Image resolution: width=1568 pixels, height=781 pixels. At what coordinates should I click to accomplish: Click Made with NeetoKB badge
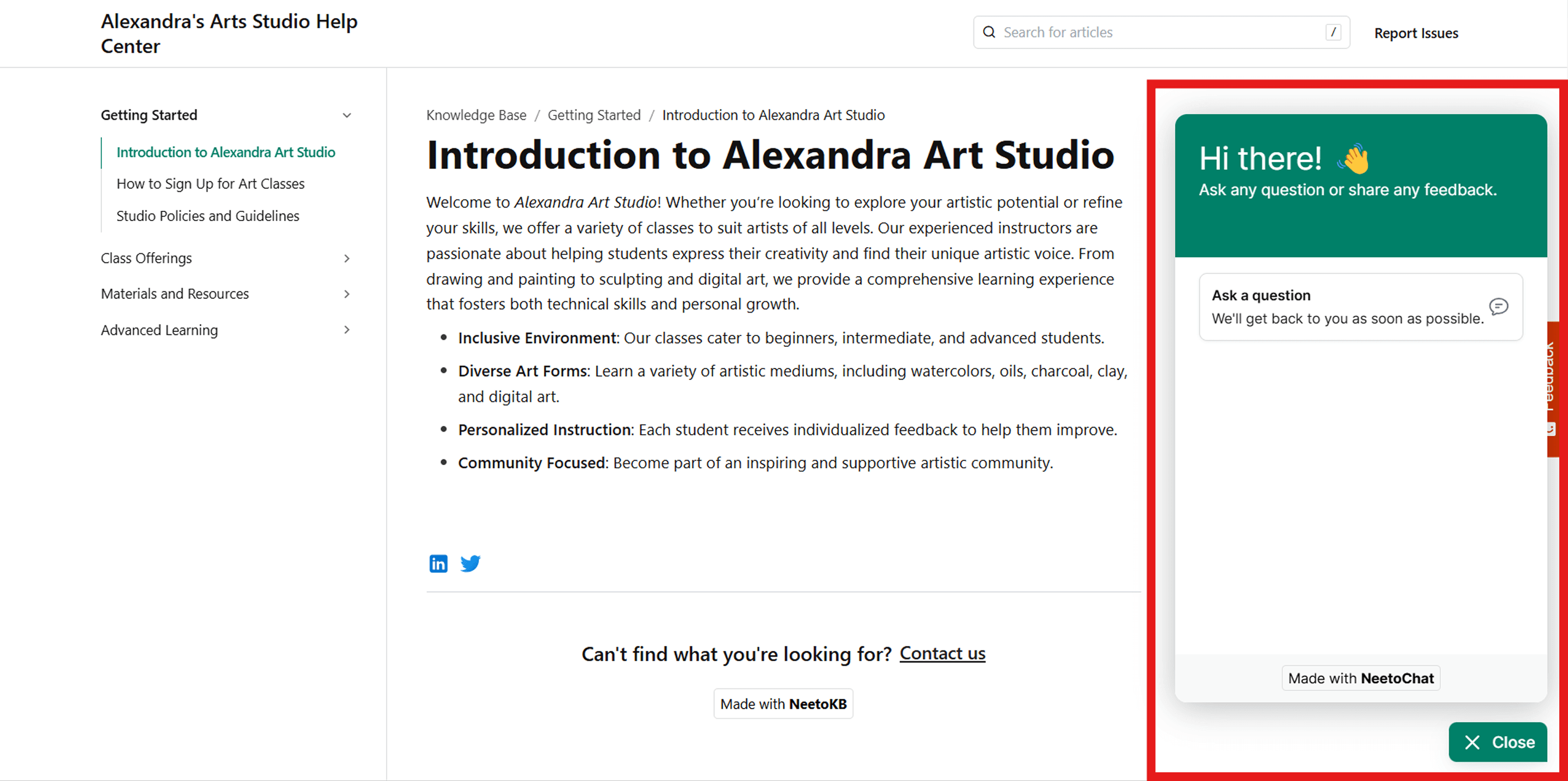click(783, 704)
